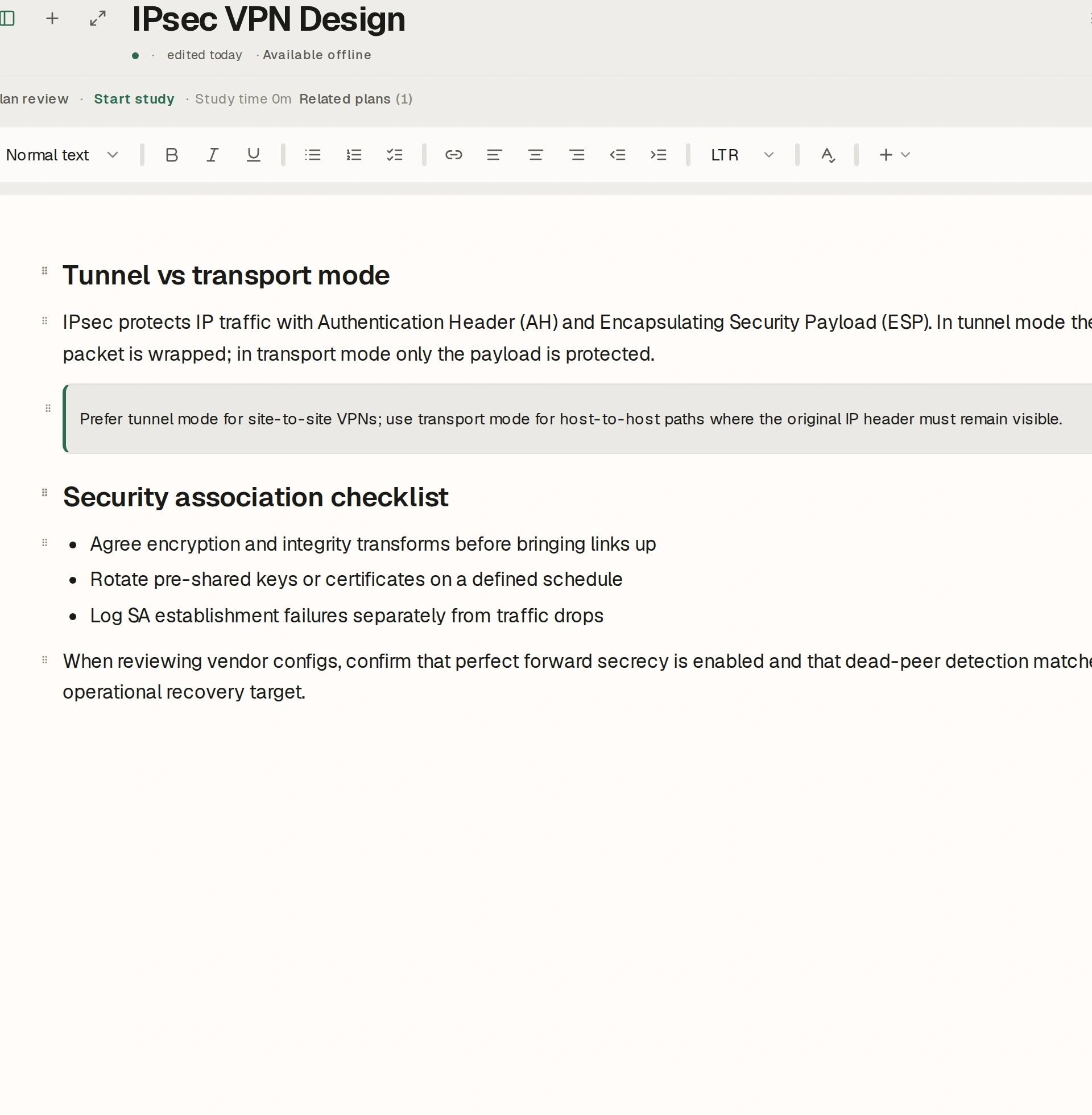Toggle underline formatting
Viewport: 1092px width, 1115px height.
254,155
